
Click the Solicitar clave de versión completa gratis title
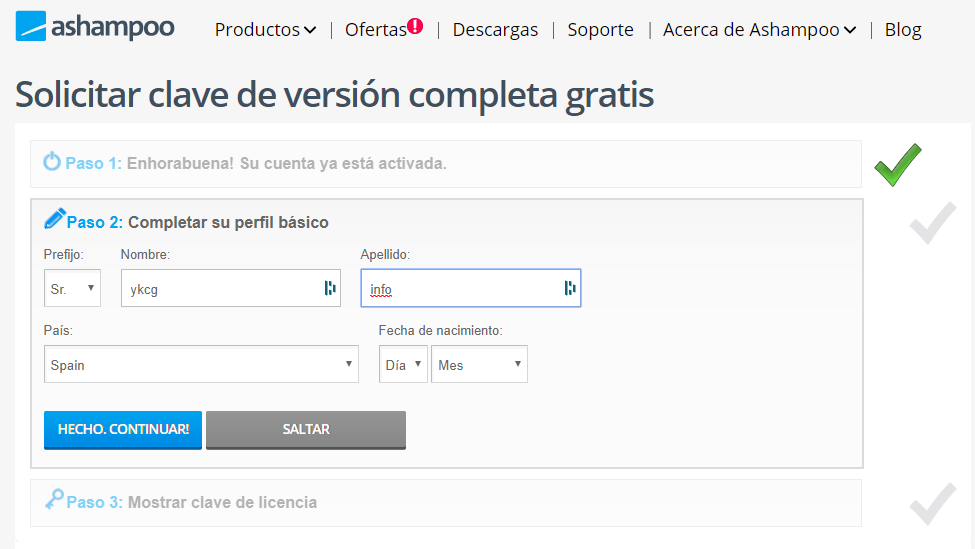335,95
